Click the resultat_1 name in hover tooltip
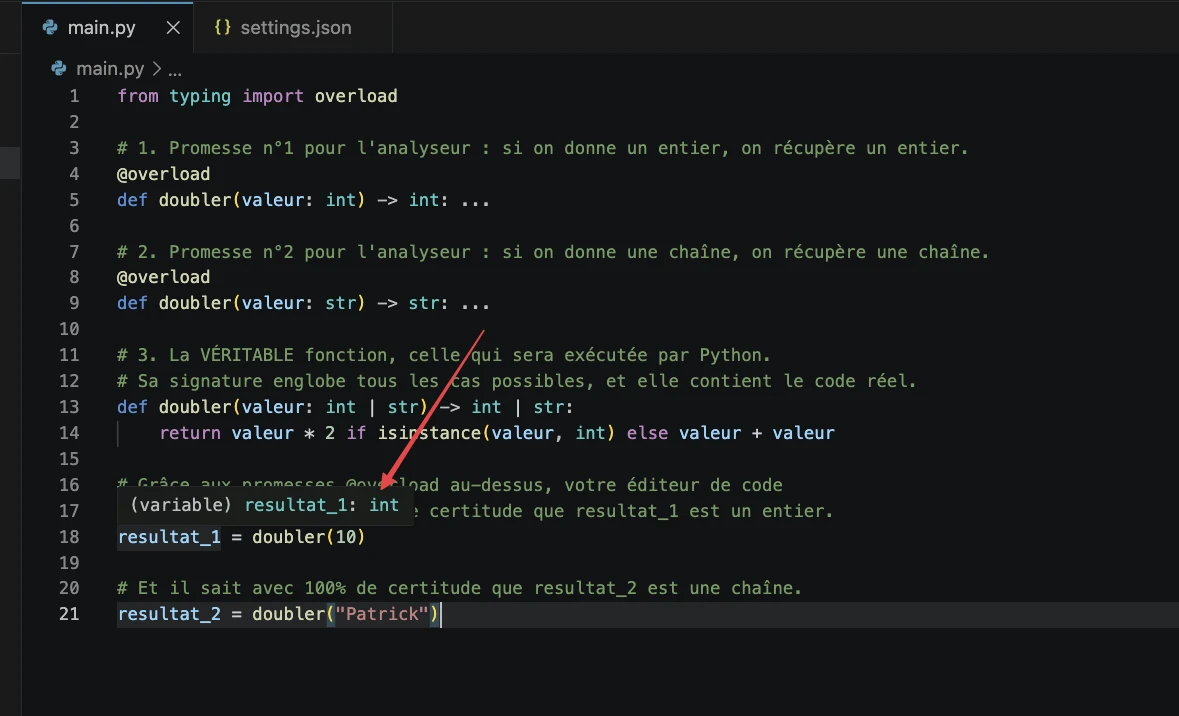1179x716 pixels. (x=299, y=505)
